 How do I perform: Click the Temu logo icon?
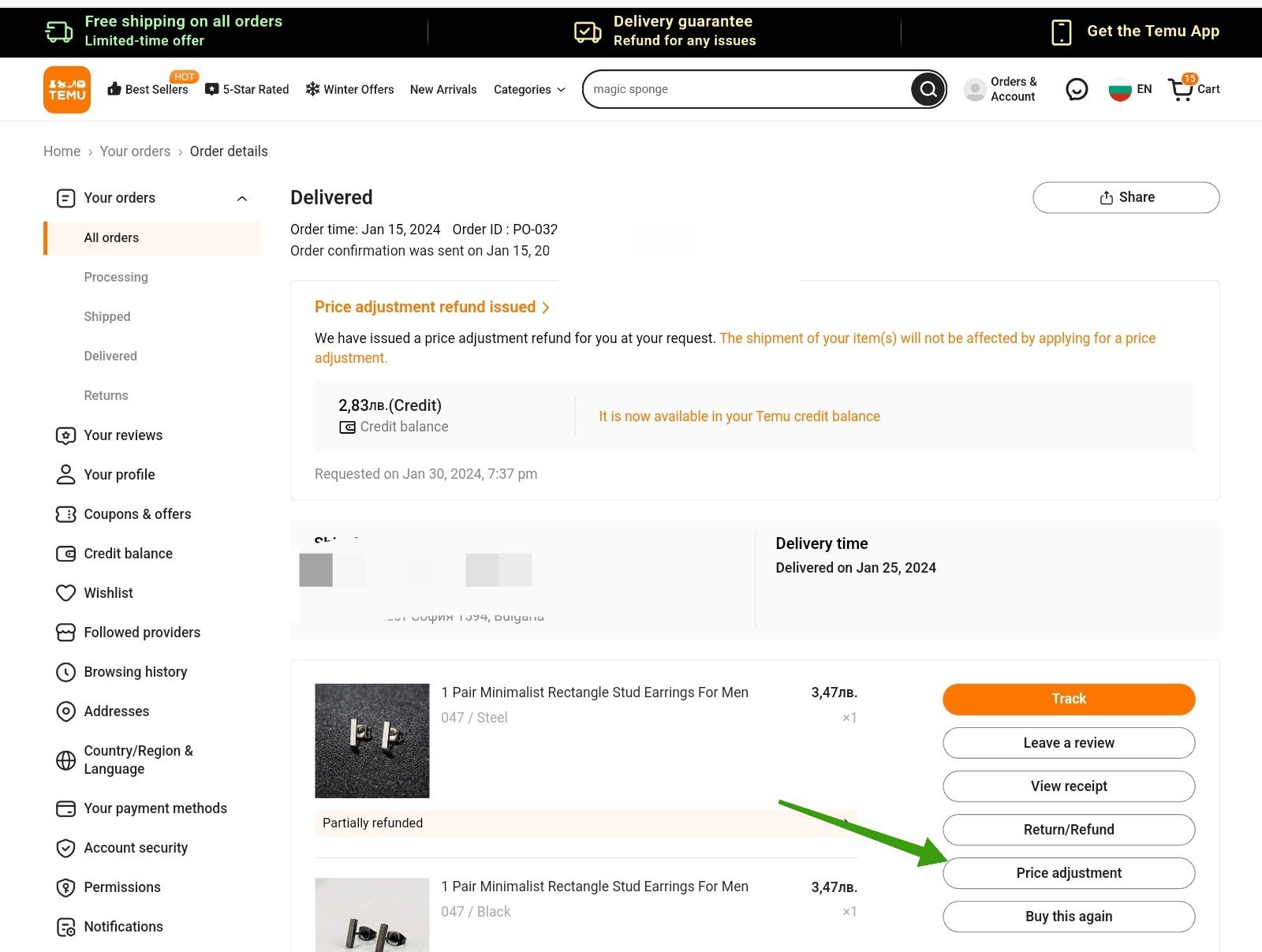click(x=67, y=89)
